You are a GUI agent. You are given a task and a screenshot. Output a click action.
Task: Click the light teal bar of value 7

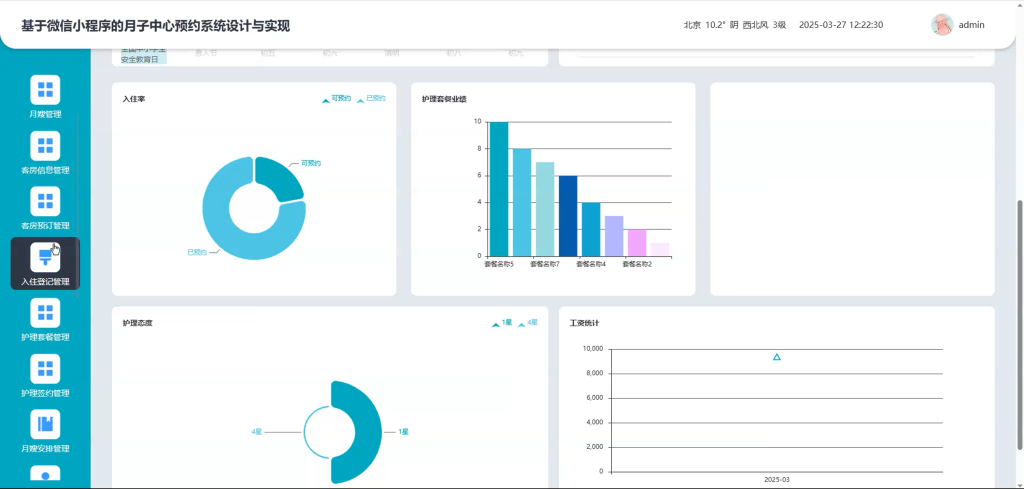click(x=545, y=209)
